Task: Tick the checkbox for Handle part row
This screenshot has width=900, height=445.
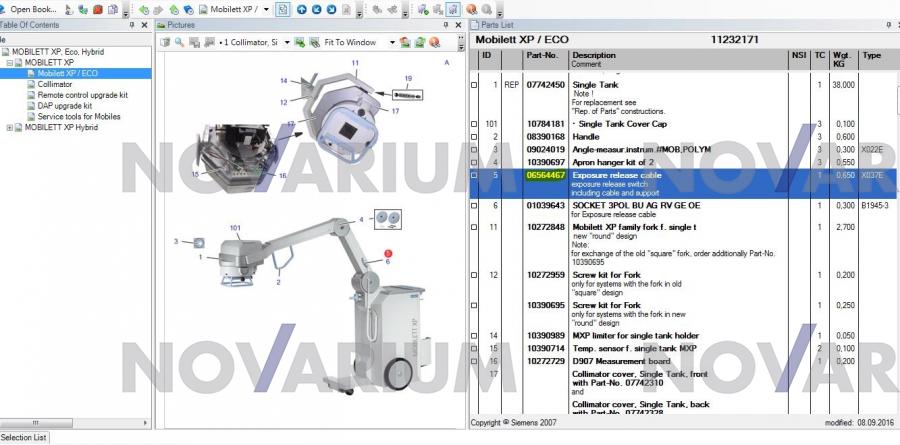Action: point(475,136)
